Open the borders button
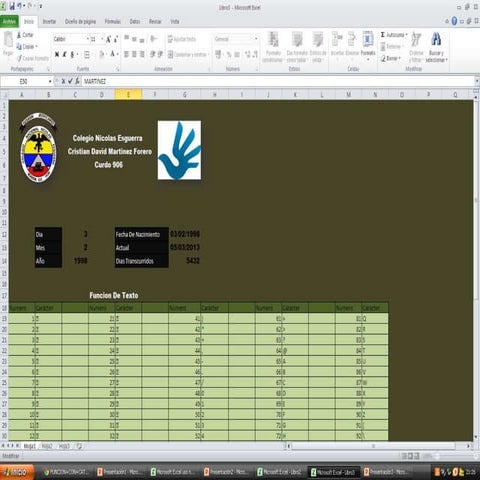 coord(87,54)
